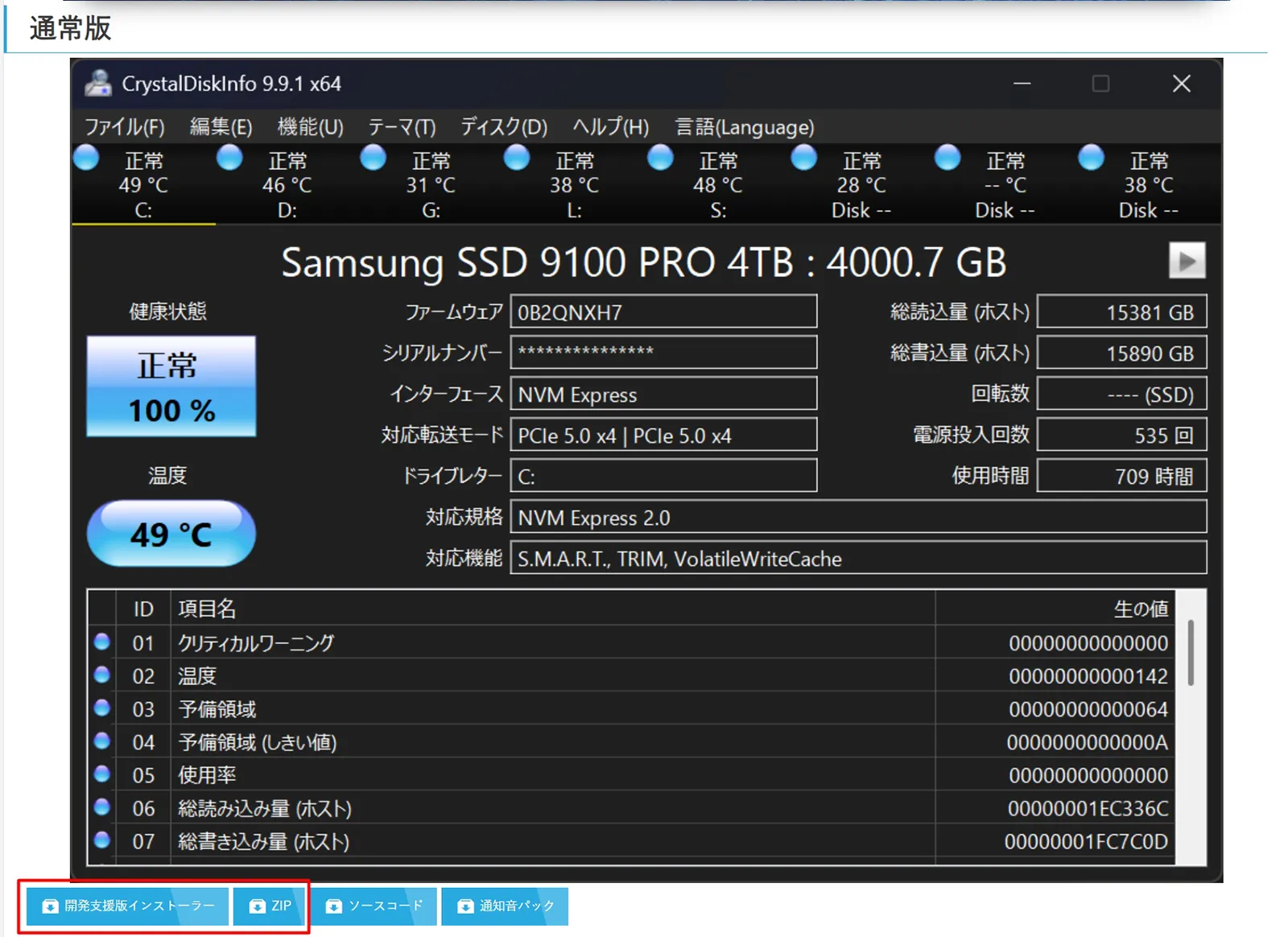Download the ZIP package
1288x937 pixels.
tap(270, 906)
